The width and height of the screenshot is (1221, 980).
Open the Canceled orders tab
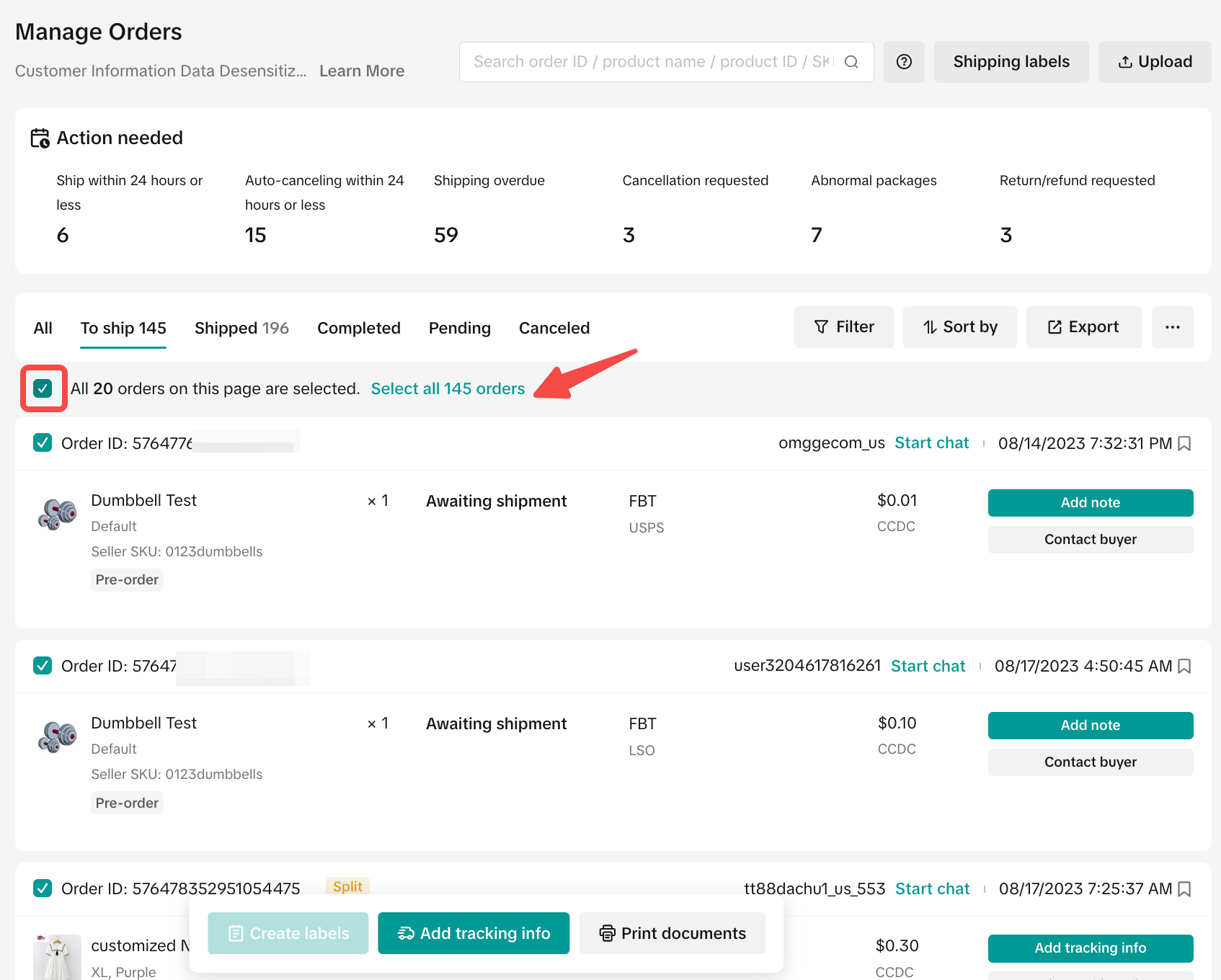point(554,328)
